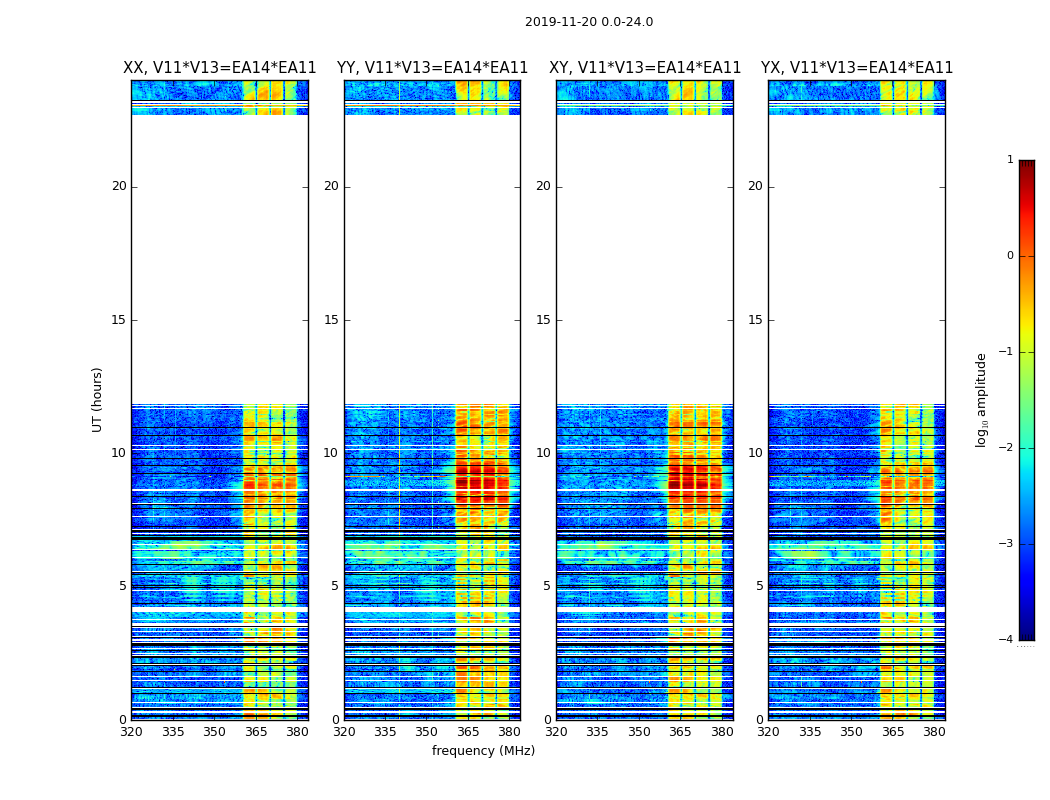This screenshot has height=800, width=1050.
Task: Click the XY panel title
Action: tap(645, 68)
